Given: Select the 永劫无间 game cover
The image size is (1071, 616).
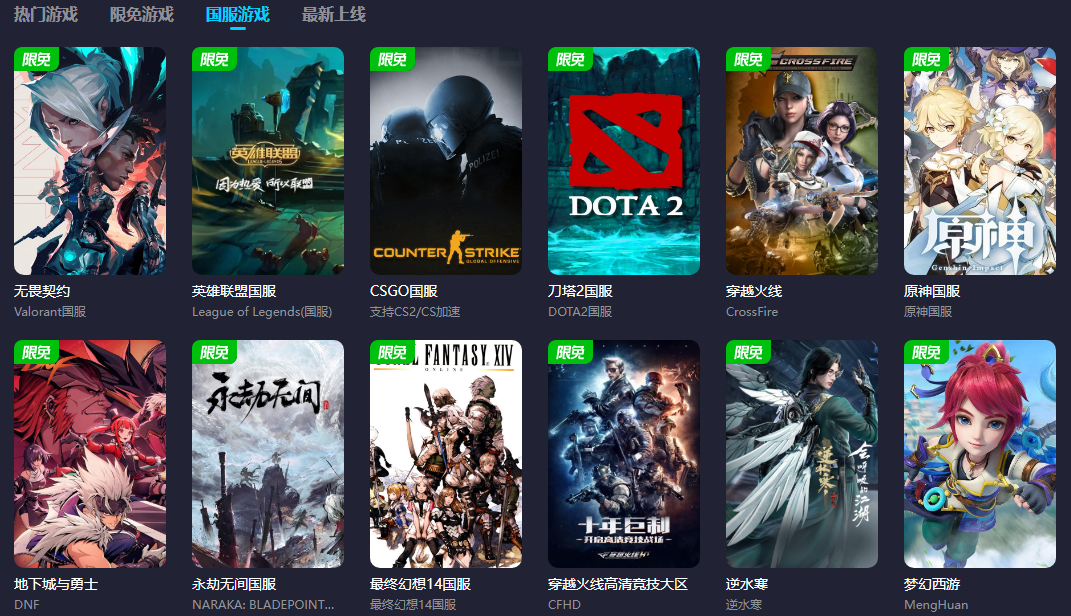Looking at the screenshot, I should coord(268,454).
